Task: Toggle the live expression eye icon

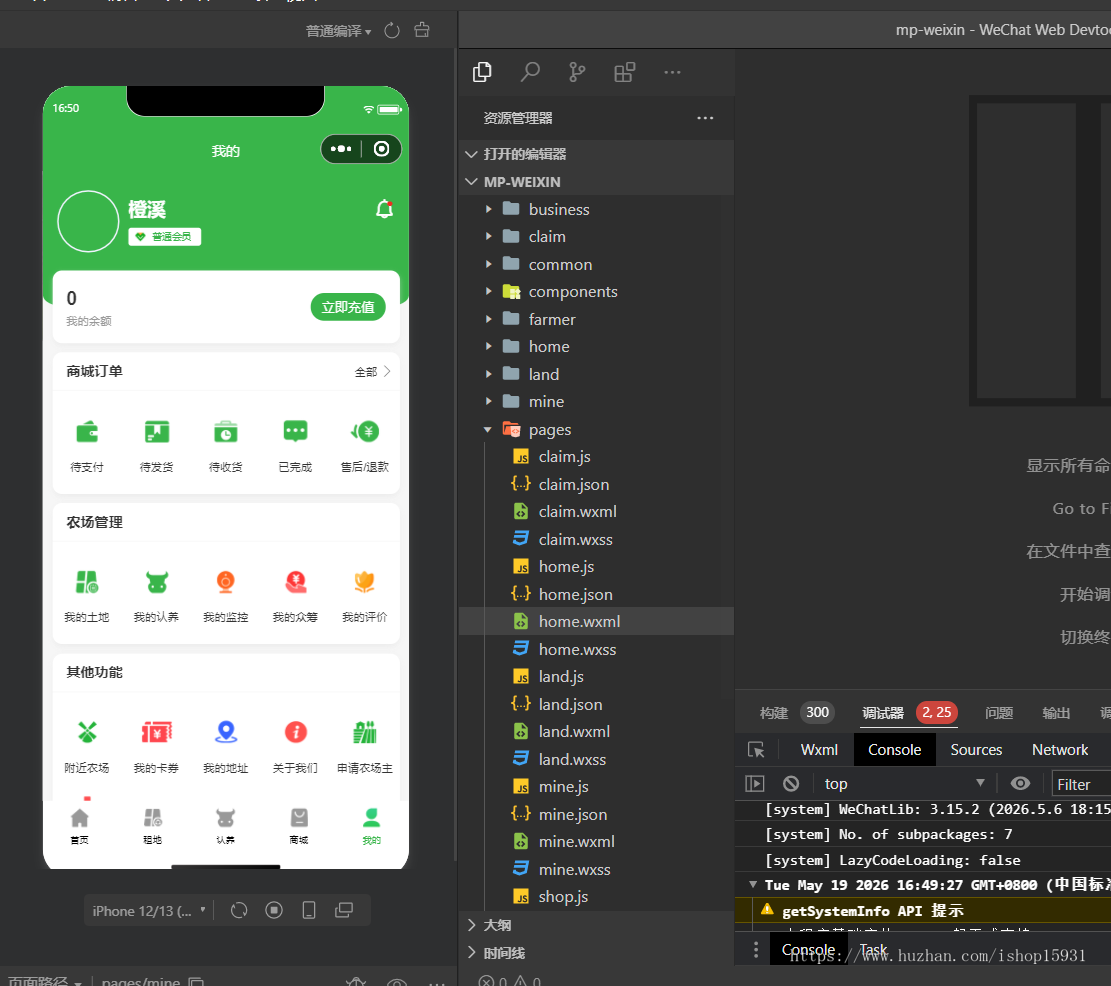Action: pyautogui.click(x=1020, y=783)
